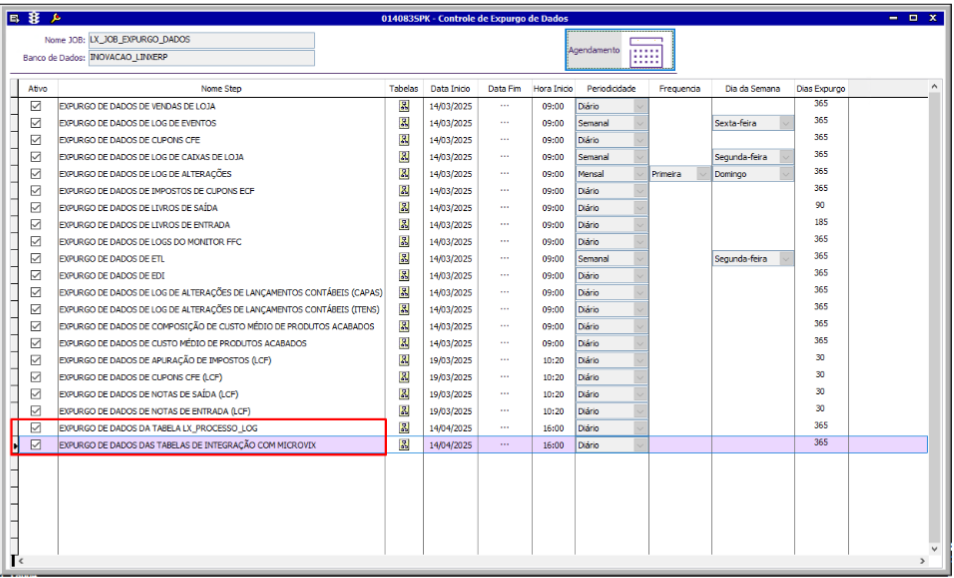Viewport: 954px width, 578px height.
Task: Open the Agendamento calendar button
Action: point(620,50)
